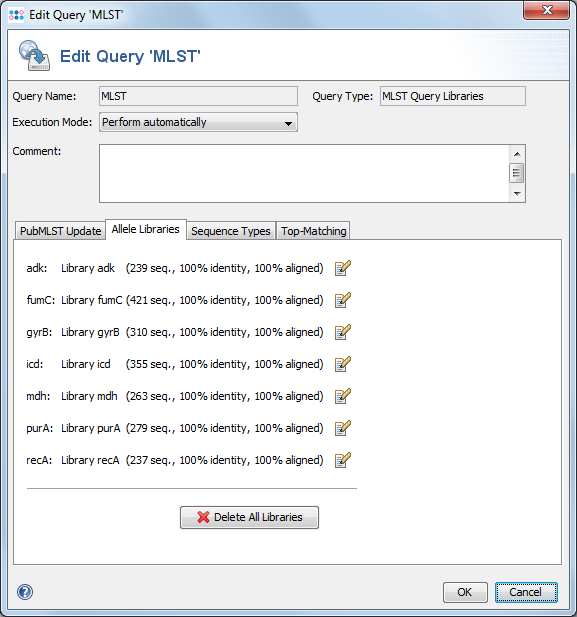Open help via the question mark icon
Viewport: 577px width, 617px height.
coord(25,592)
